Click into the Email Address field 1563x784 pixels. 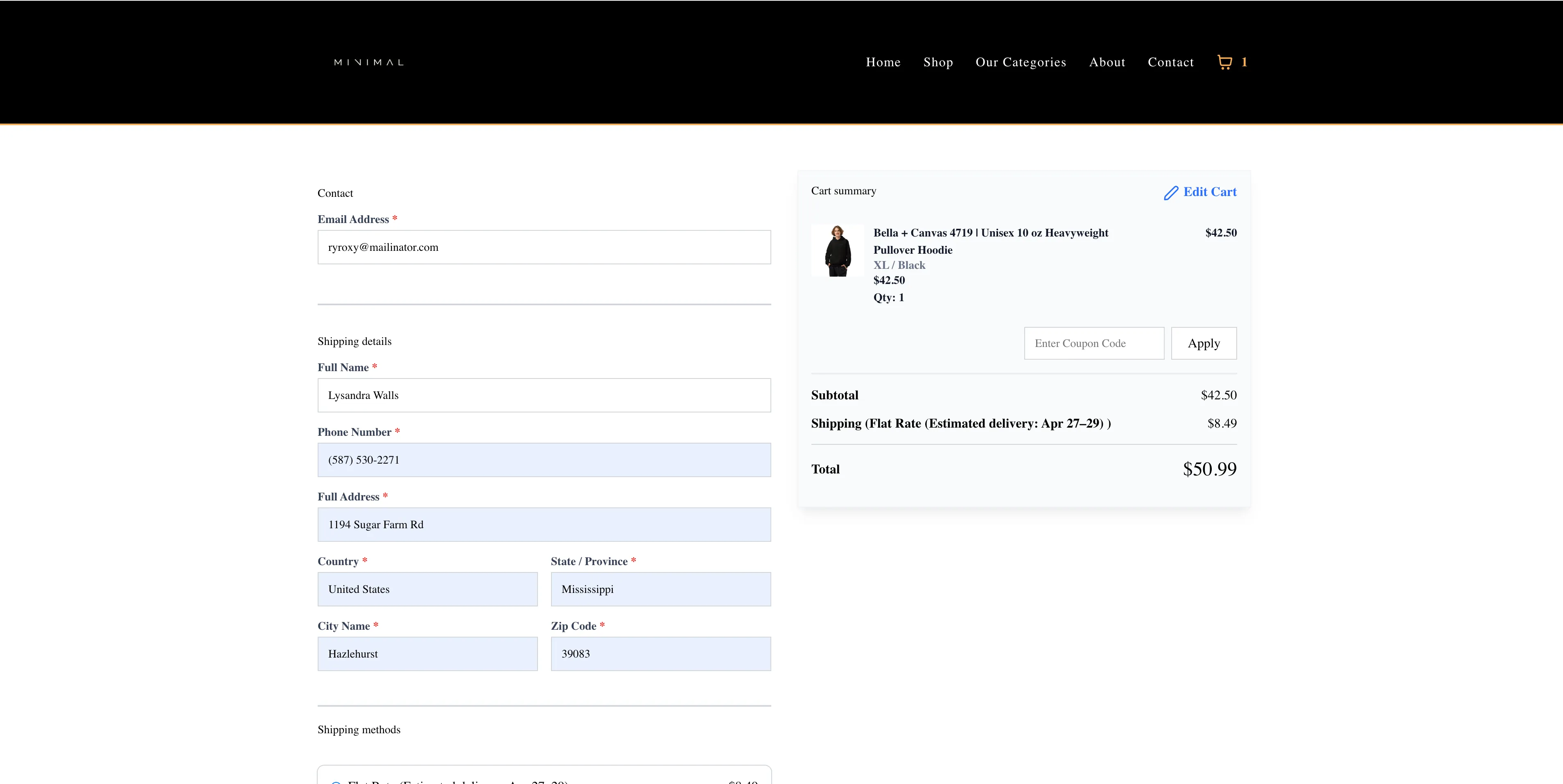pyautogui.click(x=544, y=248)
